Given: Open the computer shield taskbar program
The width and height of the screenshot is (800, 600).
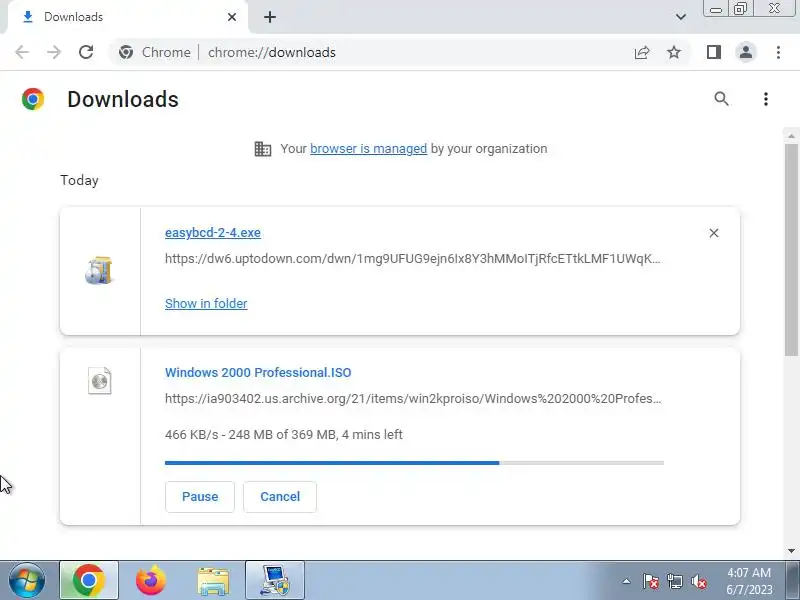Looking at the screenshot, I should (x=275, y=580).
